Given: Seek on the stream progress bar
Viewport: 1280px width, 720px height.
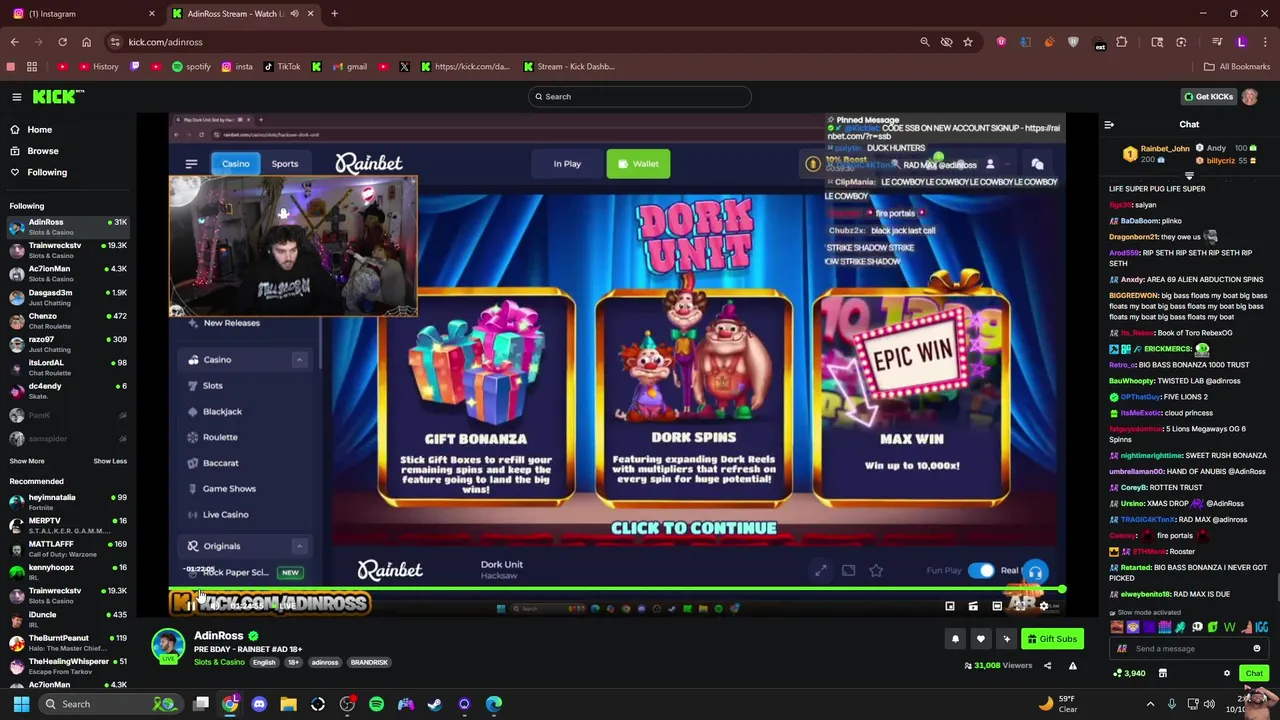Looking at the screenshot, I should coord(615,590).
